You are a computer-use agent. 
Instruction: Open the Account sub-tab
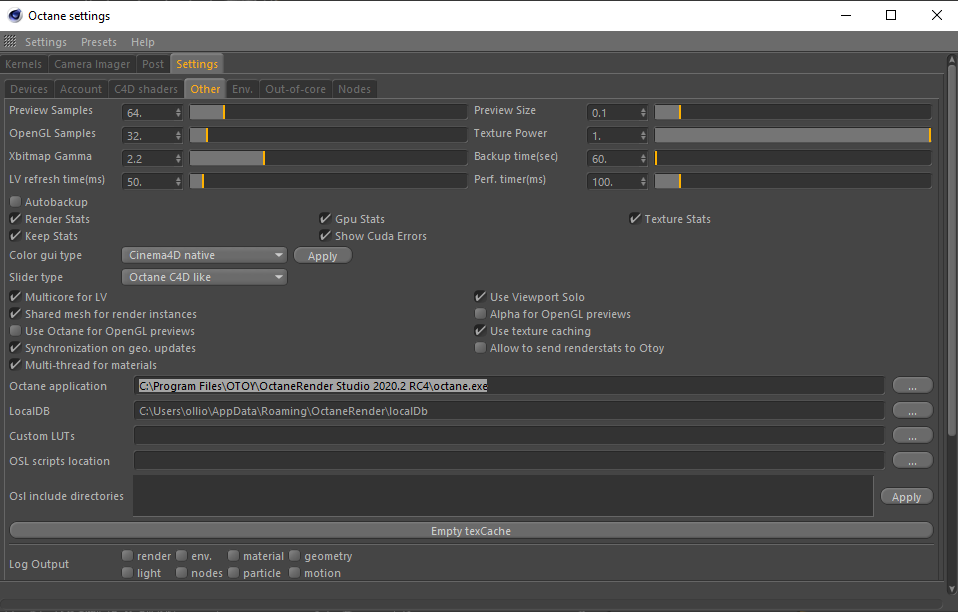coord(81,89)
